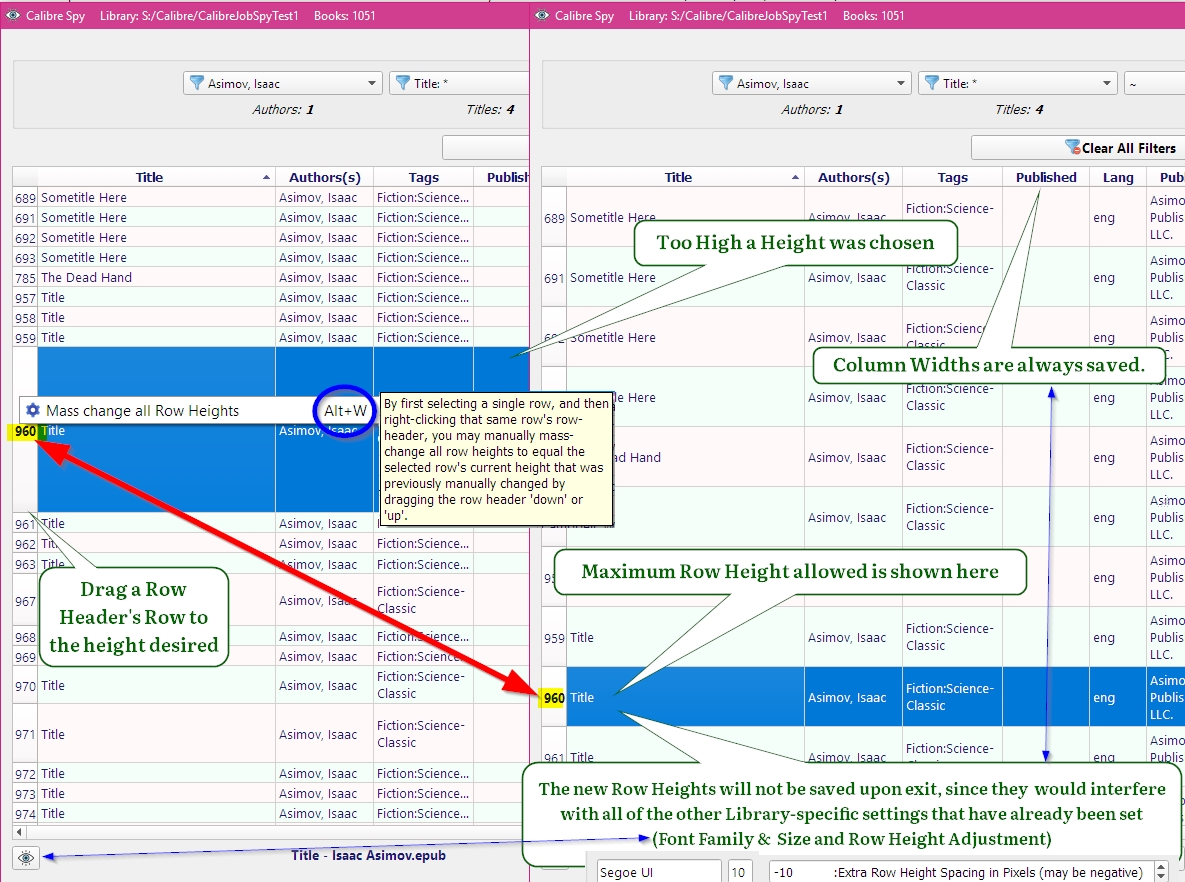Click the 'Segoe UI' font family field
Image resolution: width=1185 pixels, height=882 pixels.
coord(658,871)
